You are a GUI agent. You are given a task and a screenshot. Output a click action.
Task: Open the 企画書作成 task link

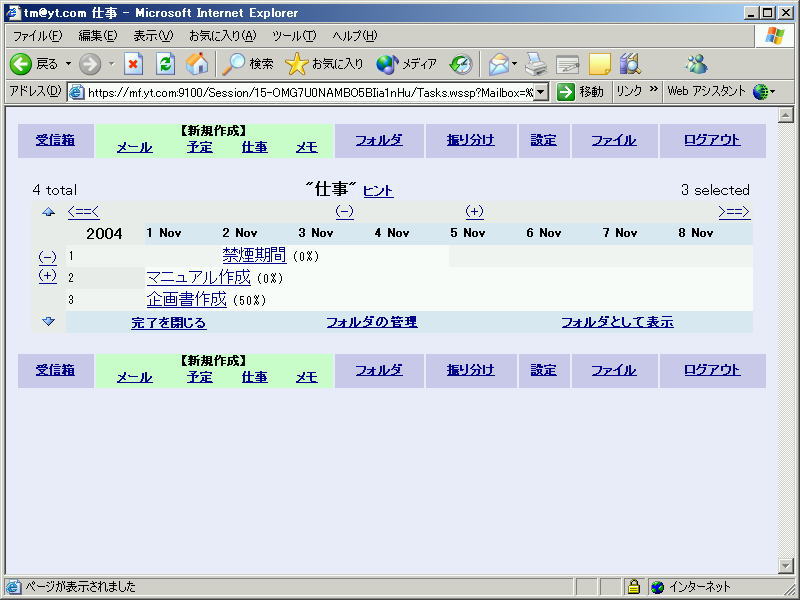186,299
